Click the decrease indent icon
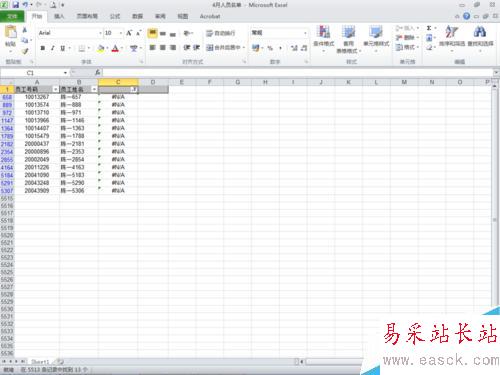This screenshot has width=500, height=375. coord(187,48)
